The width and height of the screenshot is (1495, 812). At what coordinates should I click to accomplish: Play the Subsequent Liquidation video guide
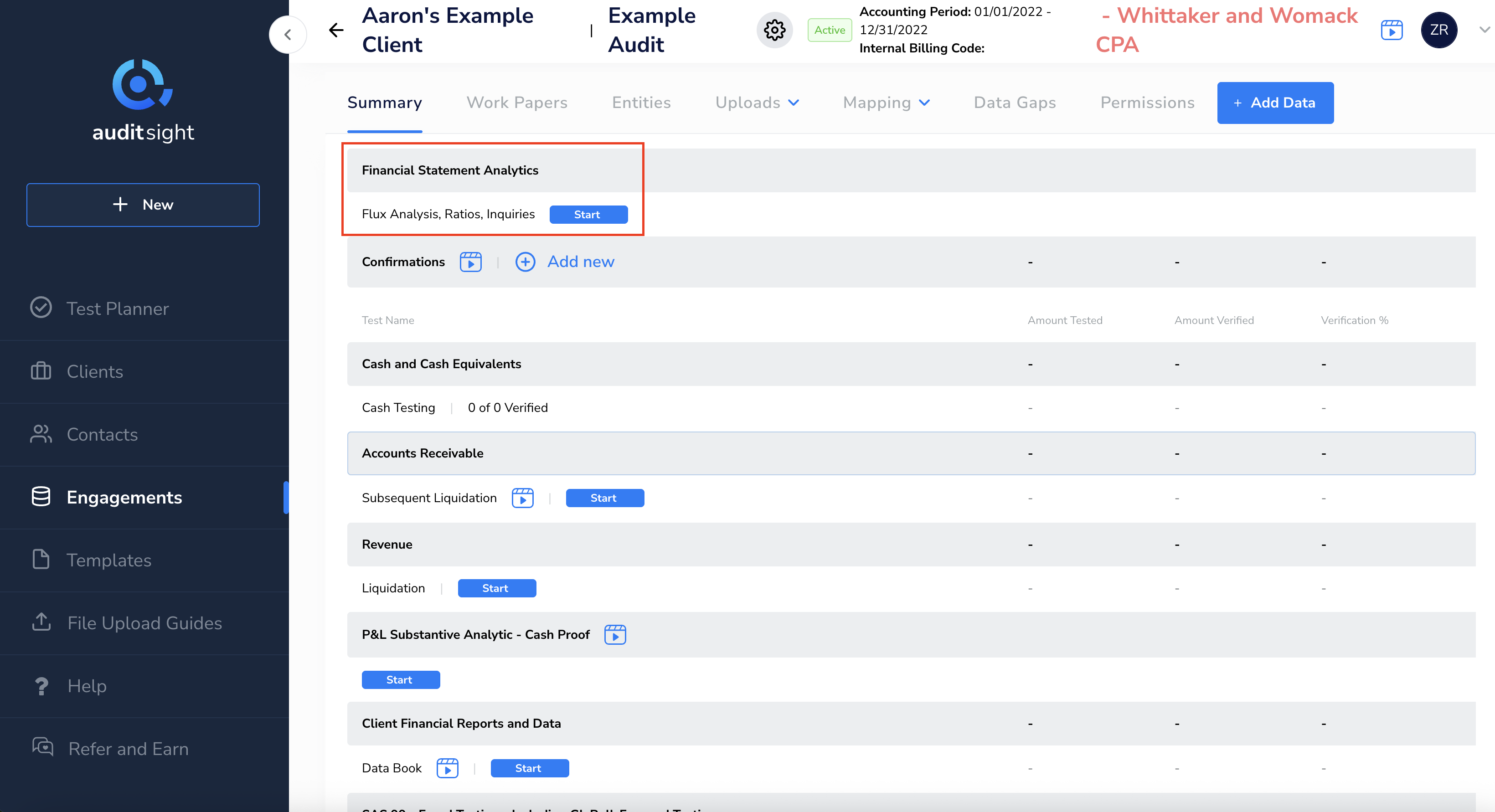pyautogui.click(x=522, y=498)
